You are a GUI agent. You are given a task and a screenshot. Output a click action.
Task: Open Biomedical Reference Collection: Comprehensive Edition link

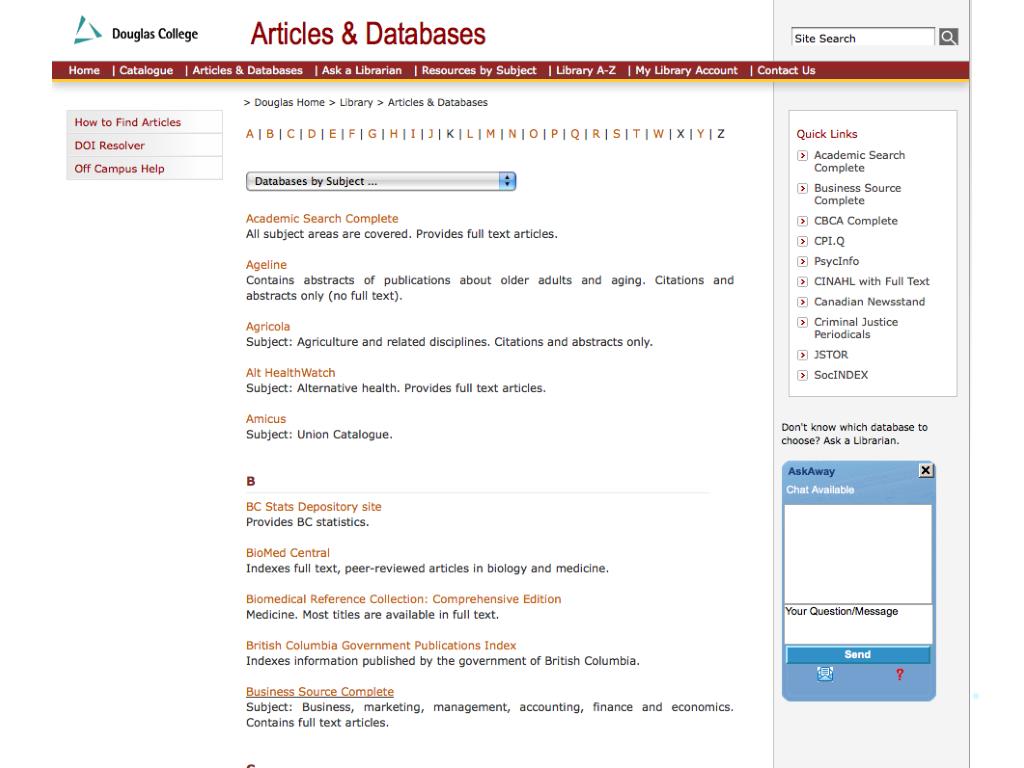point(404,600)
